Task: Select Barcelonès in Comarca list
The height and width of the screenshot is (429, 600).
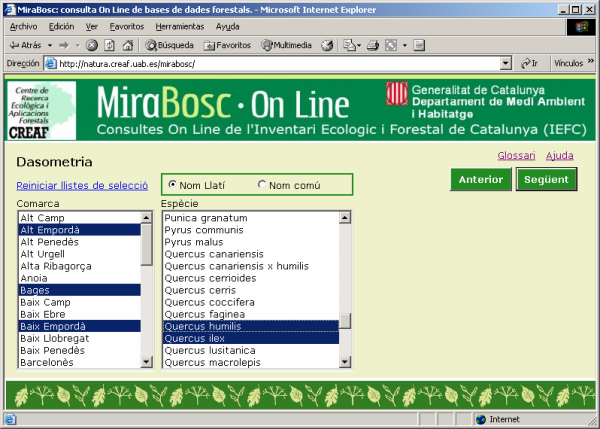Action: 80,362
